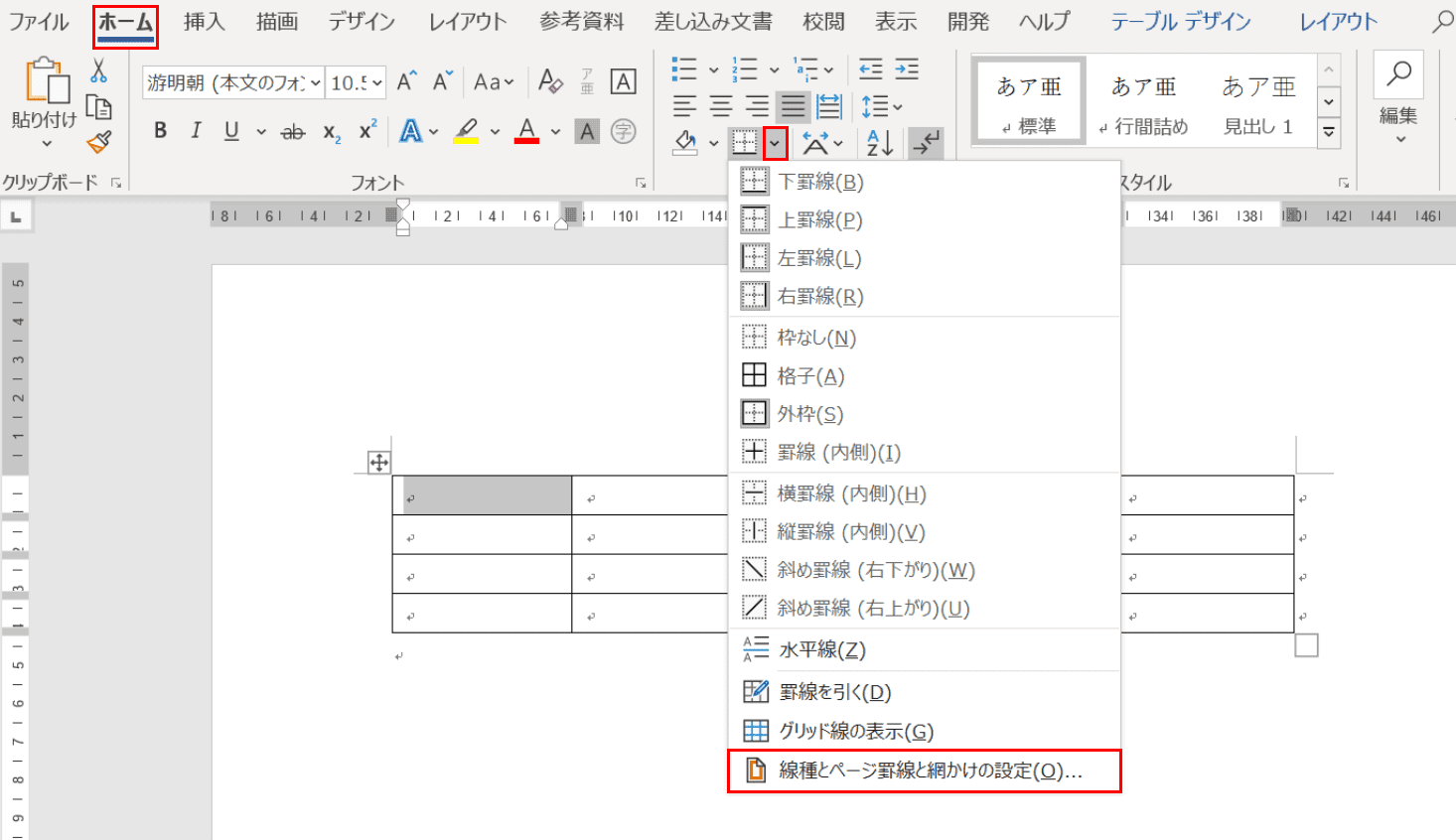Apply the red font color
This screenshot has width=1456, height=840.
527,131
